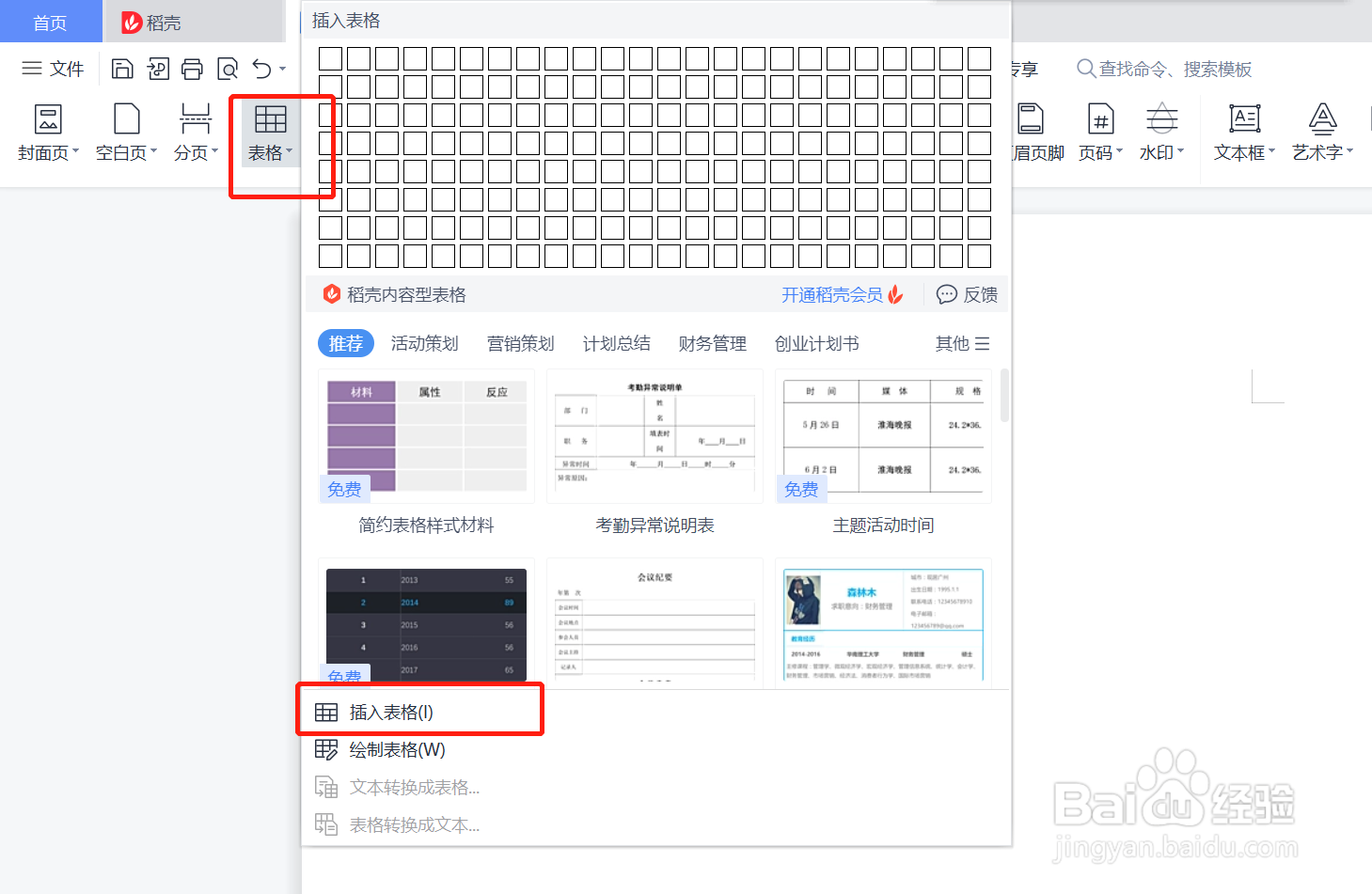Open the 分页 dropdown arrow
1372x894 pixels.
(x=214, y=151)
